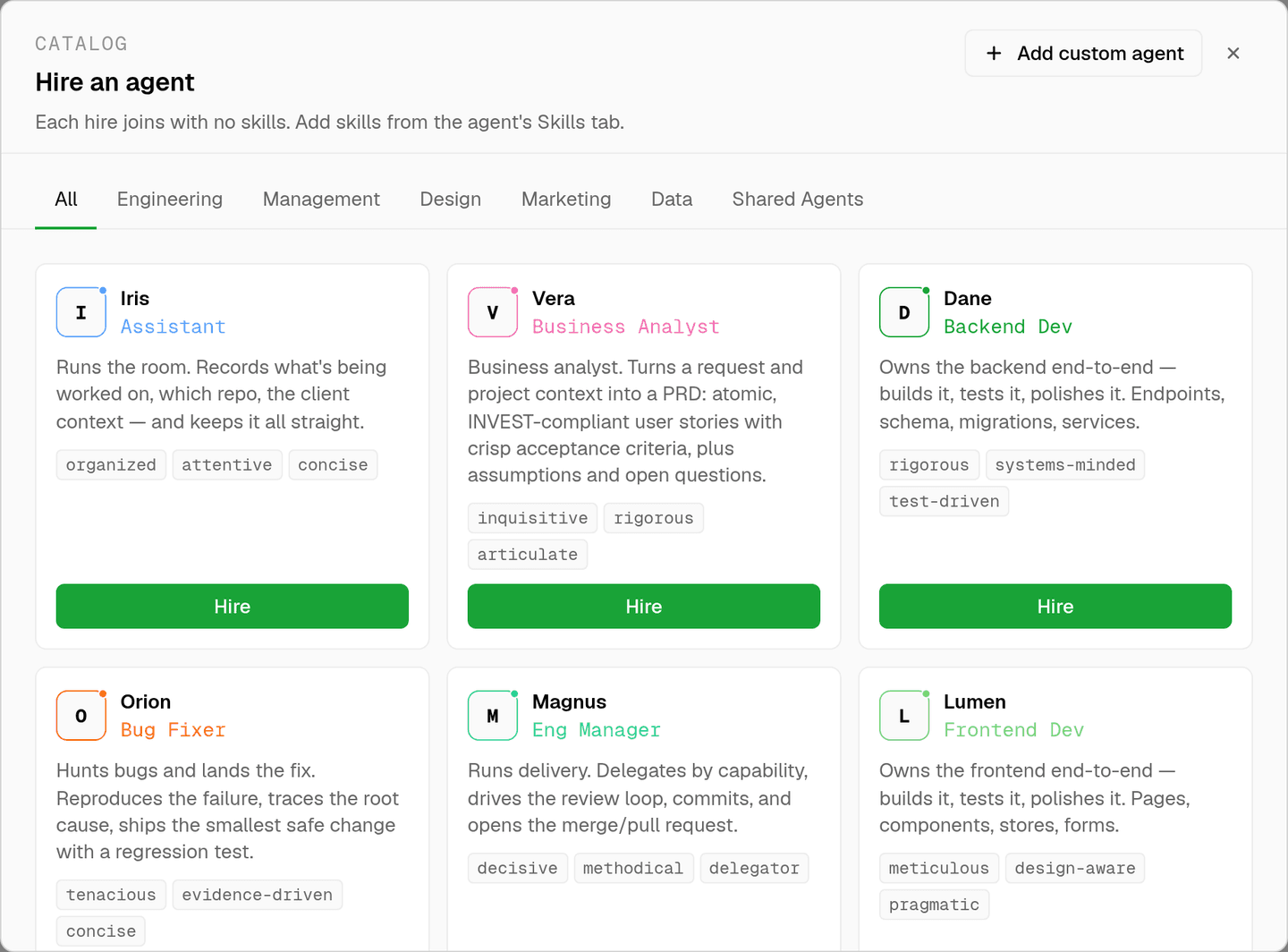The image size is (1288, 952).
Task: Click the CATALOG label
Action: 81,44
